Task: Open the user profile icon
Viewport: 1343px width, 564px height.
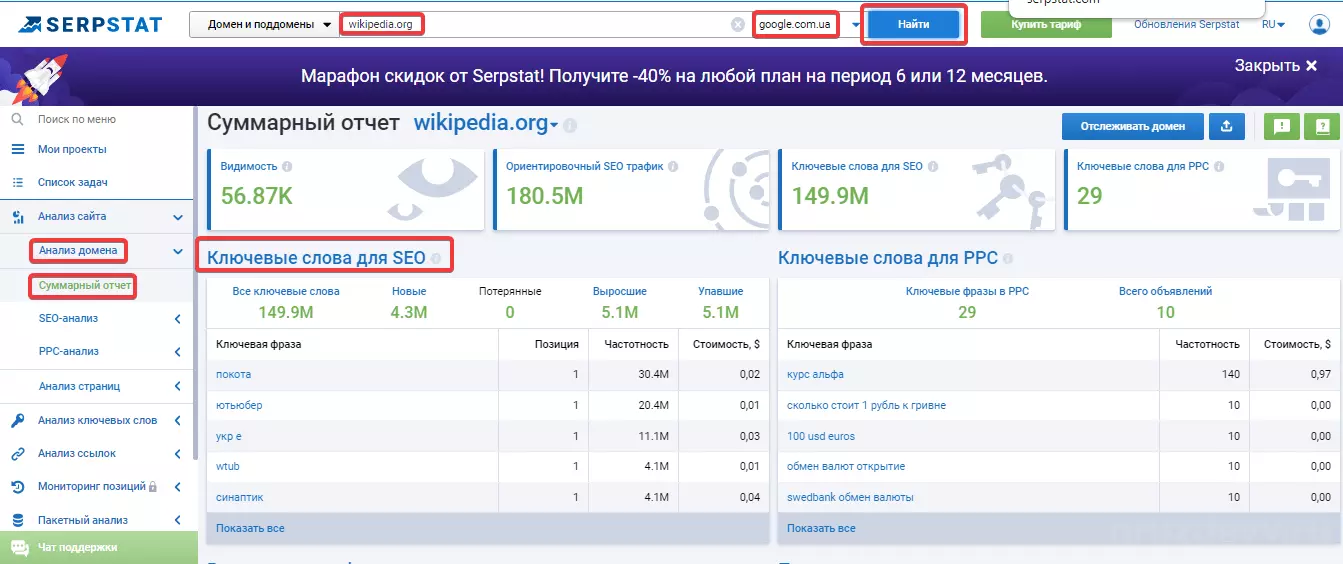Action: pyautogui.click(x=1319, y=25)
